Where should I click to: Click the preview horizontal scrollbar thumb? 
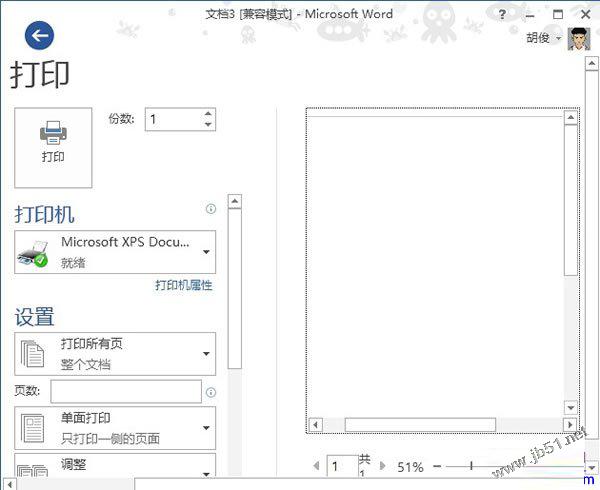(x=420, y=425)
